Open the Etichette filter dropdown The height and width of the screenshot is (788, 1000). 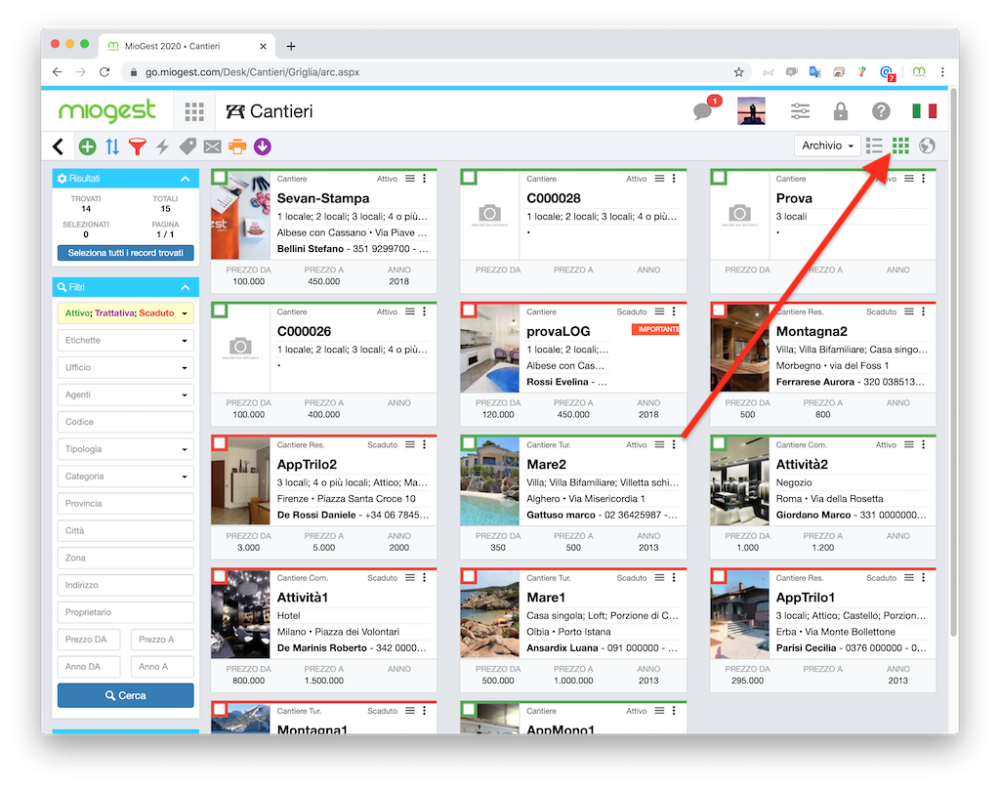[x=126, y=340]
